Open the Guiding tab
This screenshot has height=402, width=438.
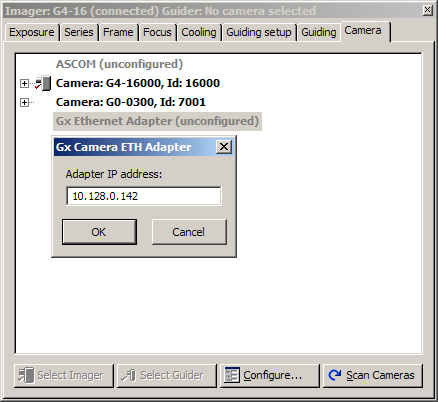319,32
